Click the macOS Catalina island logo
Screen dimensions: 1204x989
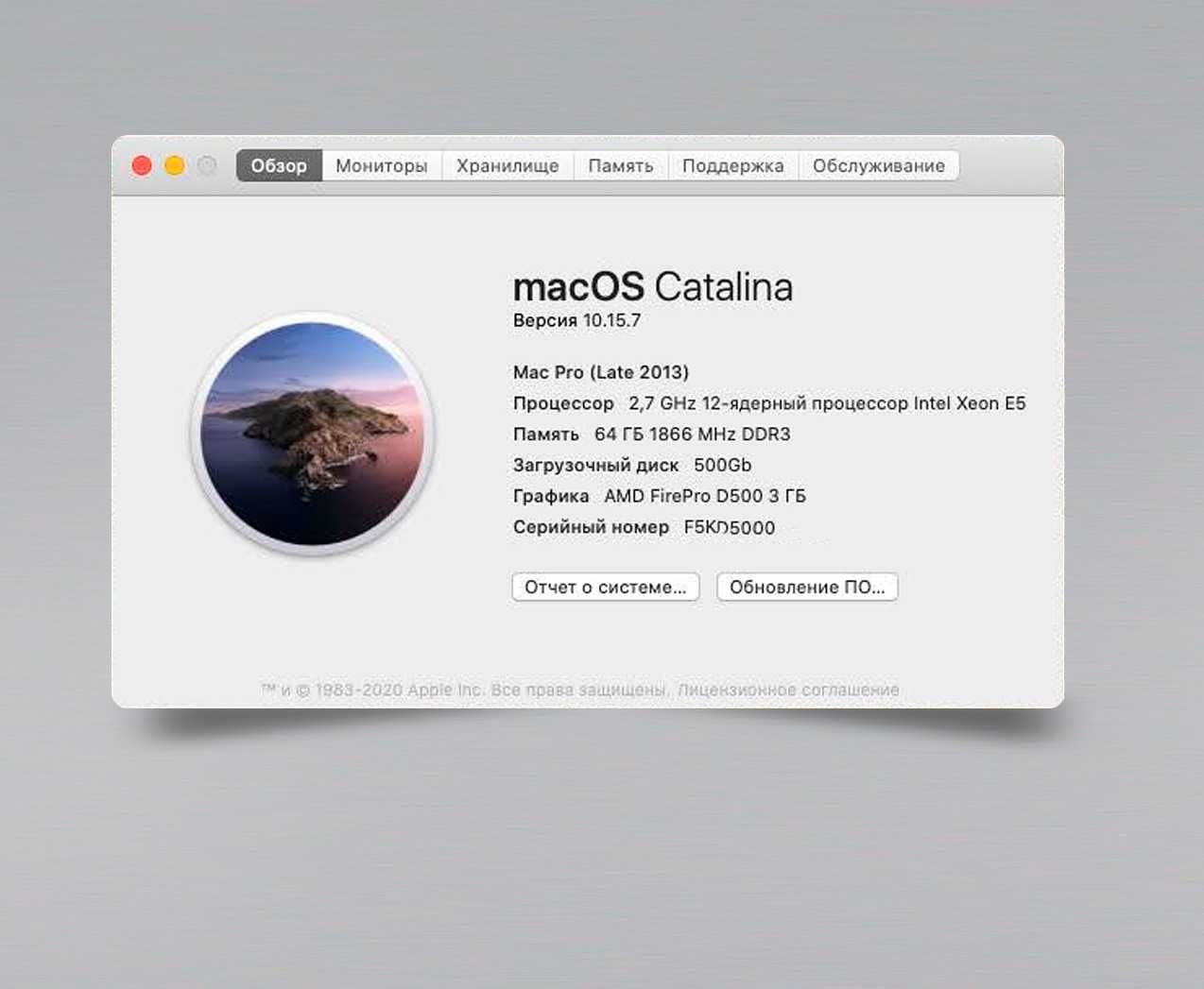(x=313, y=434)
